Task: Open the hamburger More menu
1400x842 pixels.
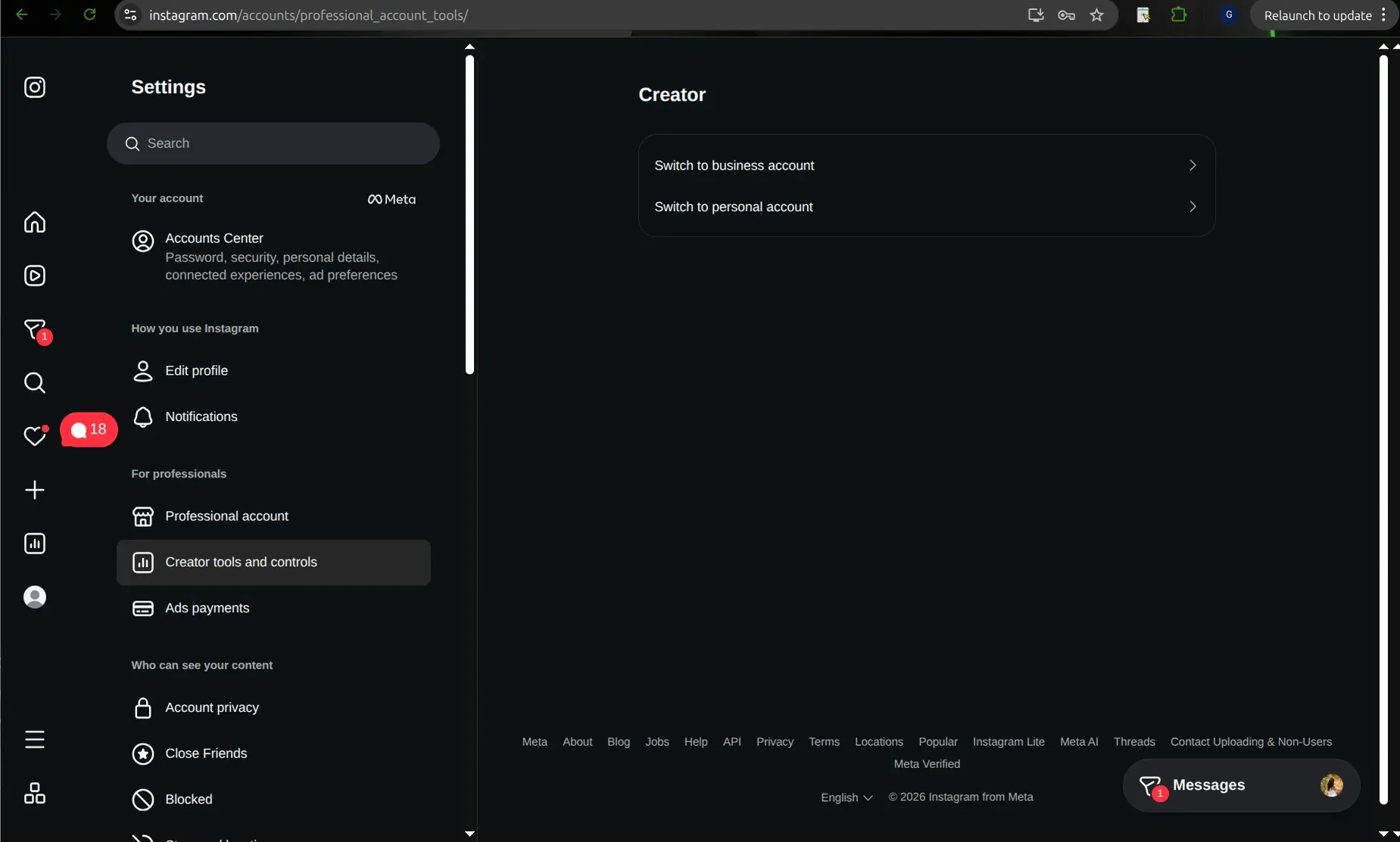Action: pyautogui.click(x=35, y=739)
